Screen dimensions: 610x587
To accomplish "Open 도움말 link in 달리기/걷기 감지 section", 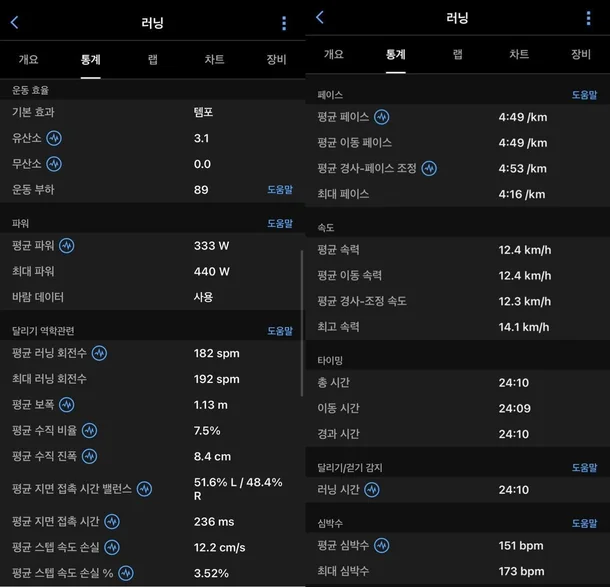I will pos(584,468).
